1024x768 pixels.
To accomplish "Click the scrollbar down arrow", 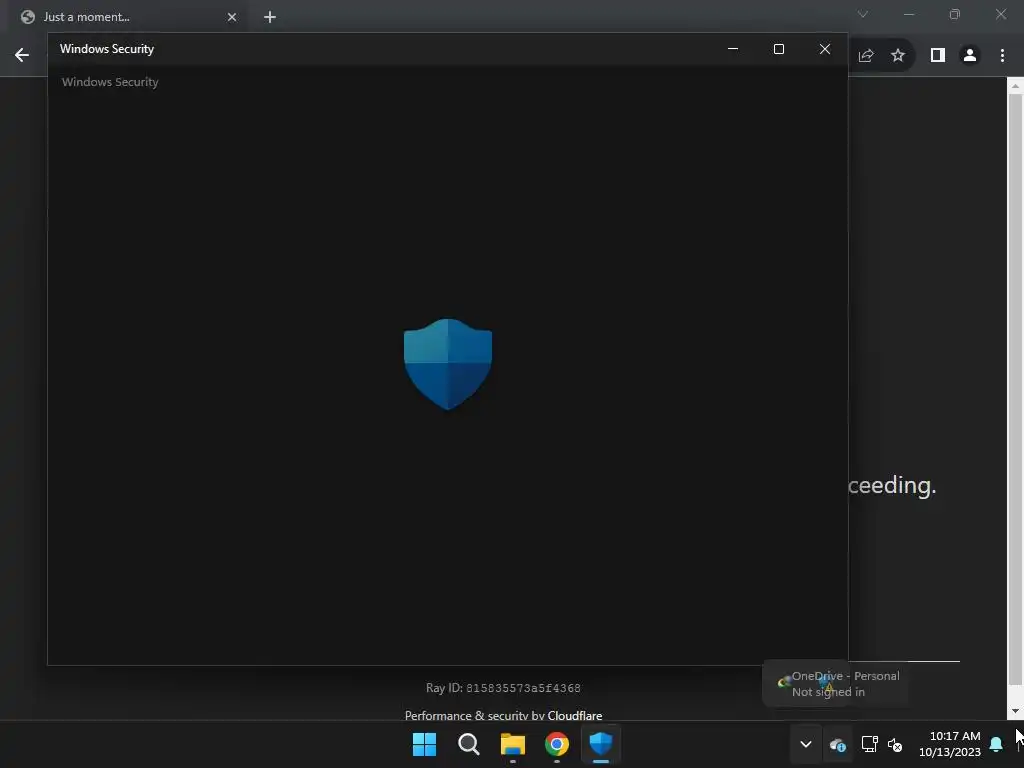I will pos(1015,711).
